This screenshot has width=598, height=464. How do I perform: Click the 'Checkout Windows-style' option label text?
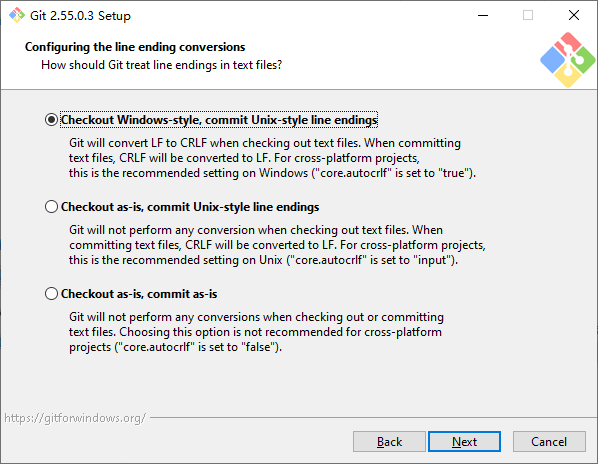point(219,120)
